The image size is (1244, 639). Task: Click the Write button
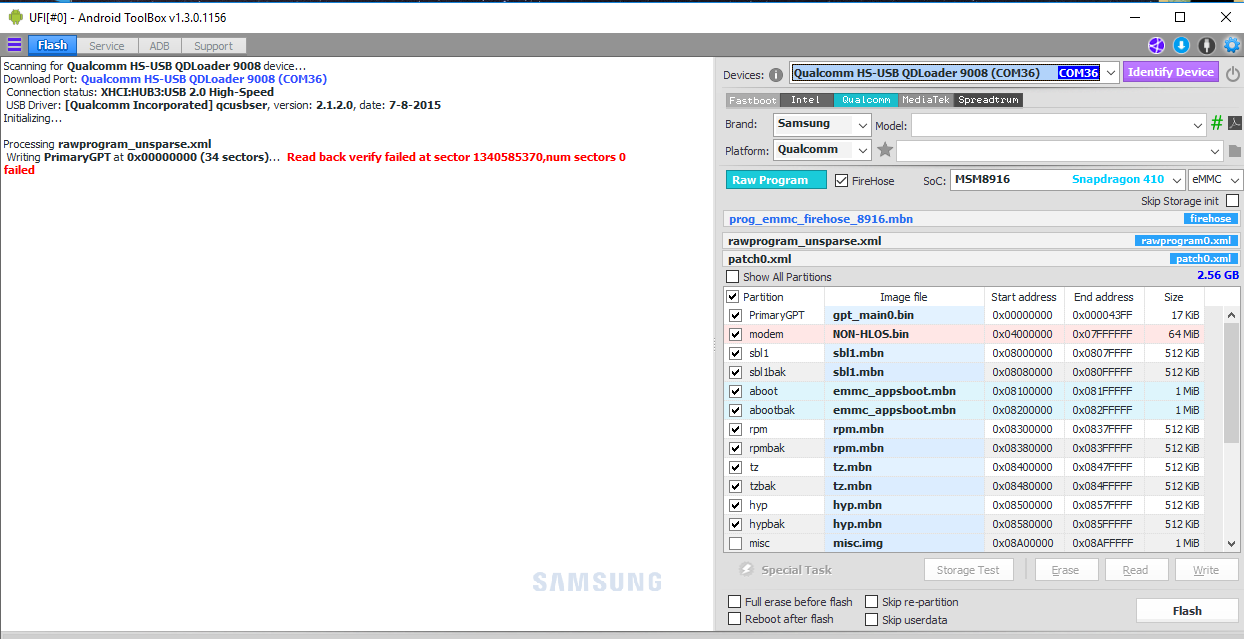(1206, 570)
